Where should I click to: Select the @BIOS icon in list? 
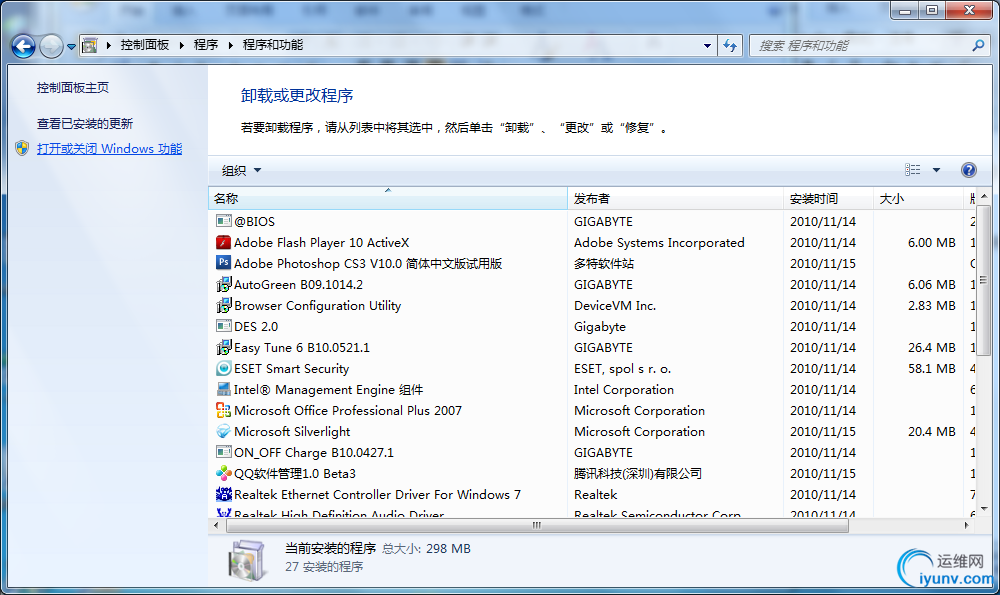[224, 221]
